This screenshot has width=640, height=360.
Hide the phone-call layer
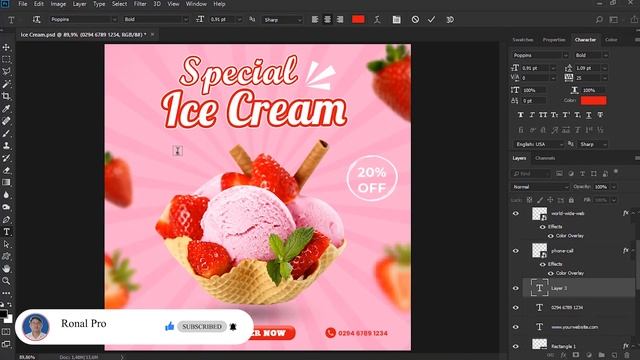click(516, 251)
